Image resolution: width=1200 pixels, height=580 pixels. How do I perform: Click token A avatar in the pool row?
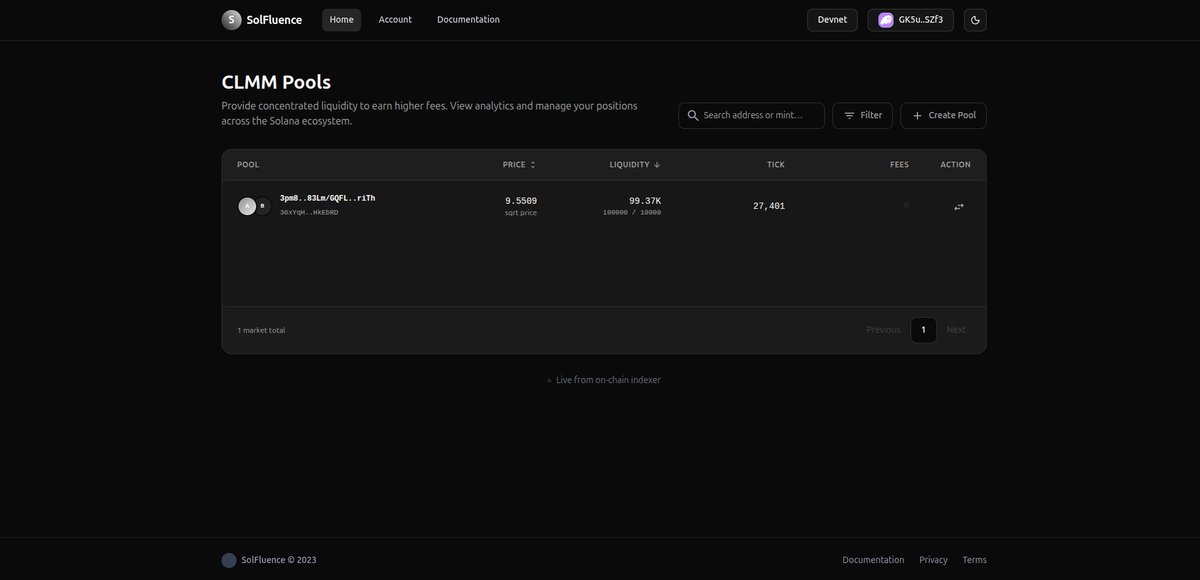247,206
